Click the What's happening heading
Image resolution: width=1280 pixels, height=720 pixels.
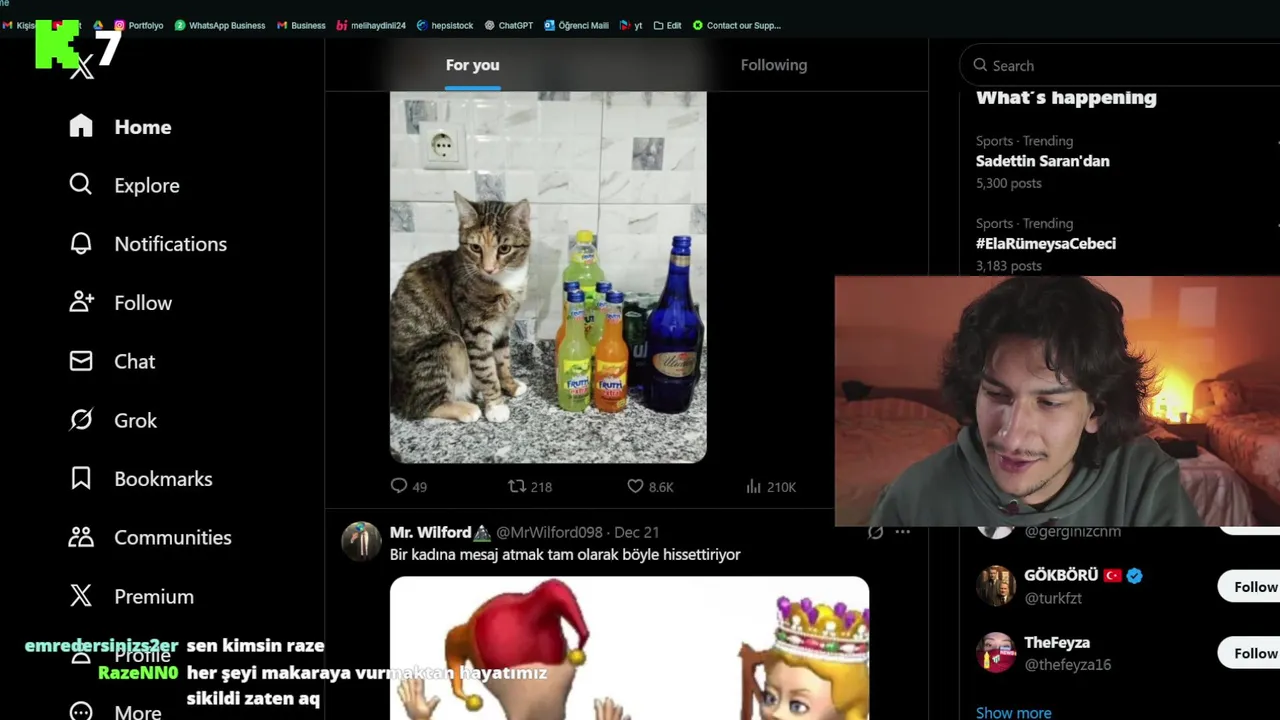[1066, 98]
